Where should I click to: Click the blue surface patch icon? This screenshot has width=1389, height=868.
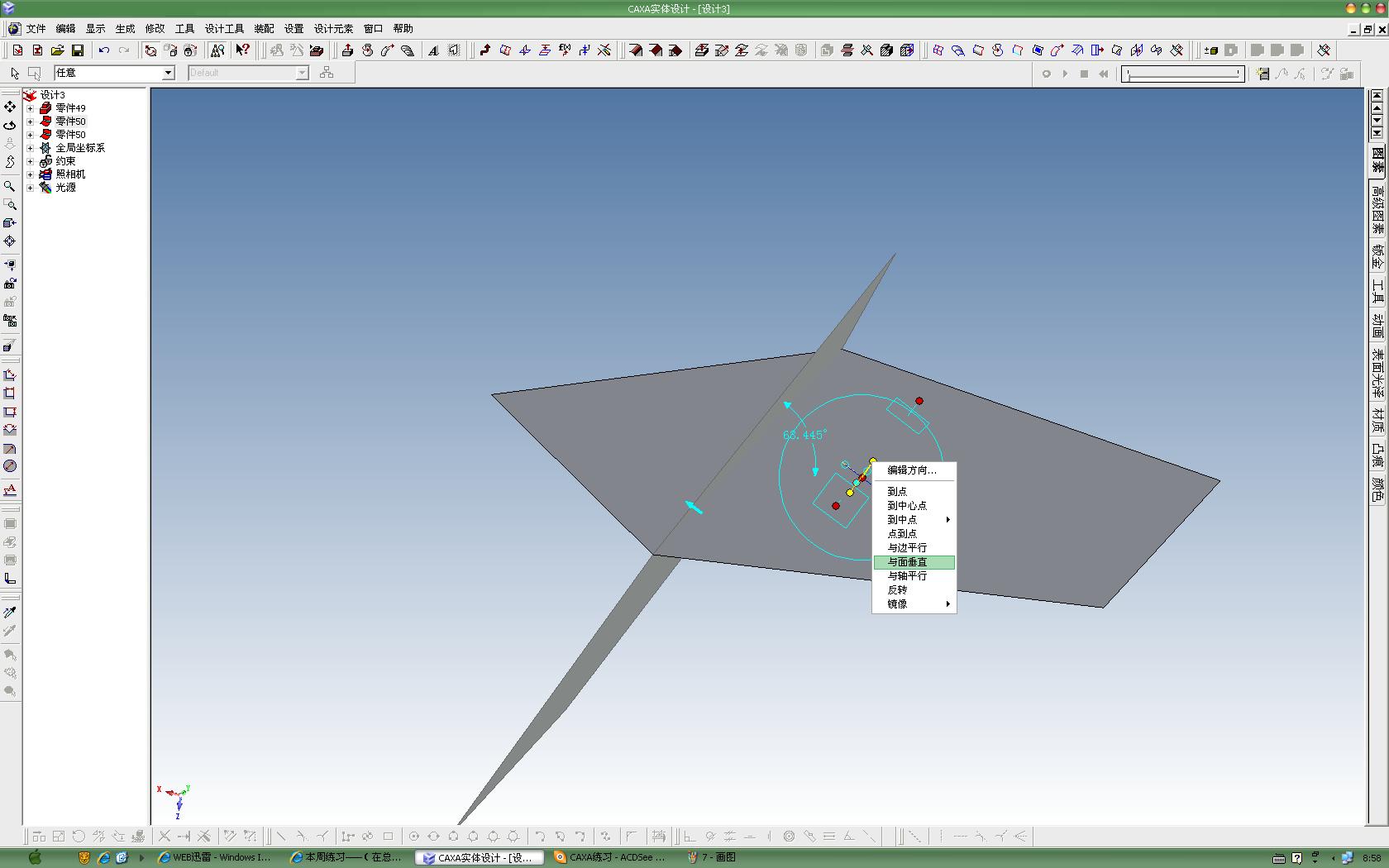tap(1038, 50)
